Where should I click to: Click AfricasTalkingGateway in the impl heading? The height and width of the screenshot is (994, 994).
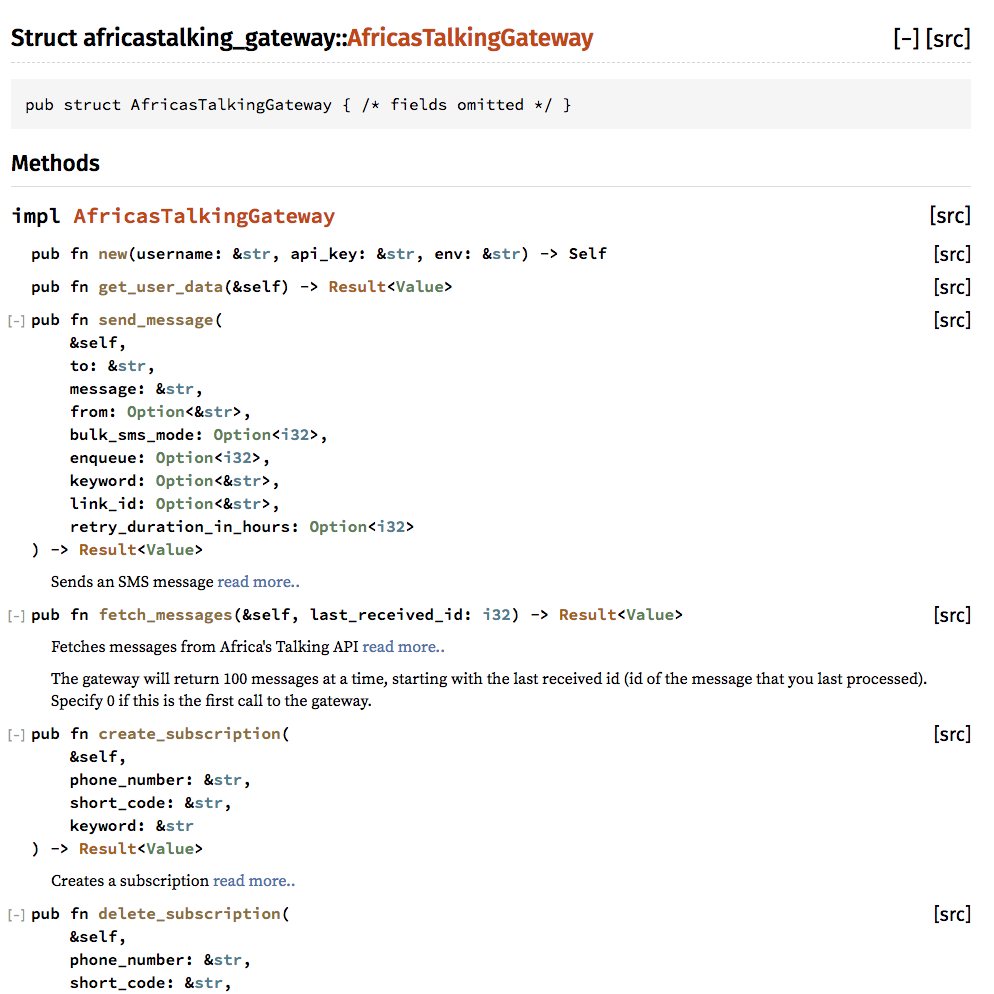[x=204, y=216]
